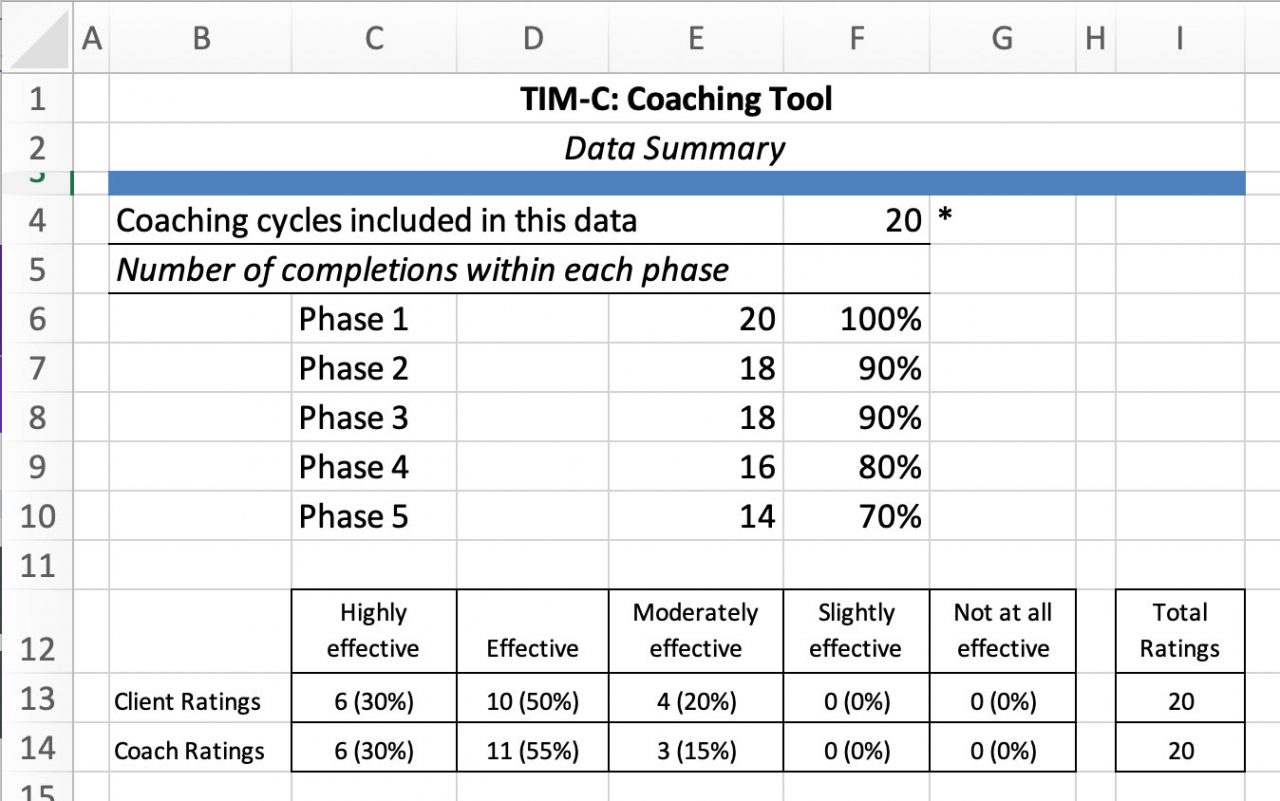Select column header B
This screenshot has width=1280, height=801.
coord(200,39)
